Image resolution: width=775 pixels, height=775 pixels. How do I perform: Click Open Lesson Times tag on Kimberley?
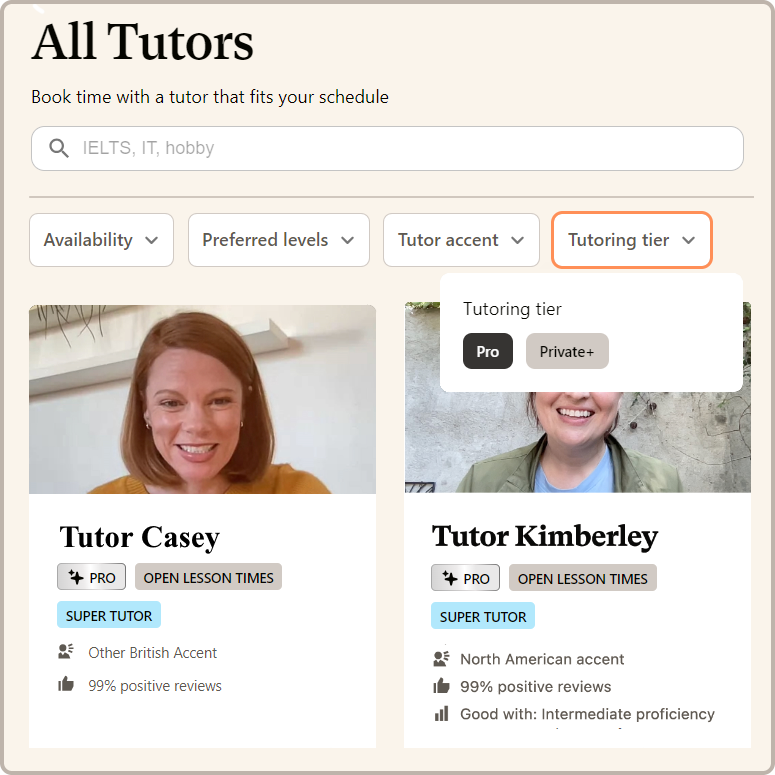[x=582, y=578]
